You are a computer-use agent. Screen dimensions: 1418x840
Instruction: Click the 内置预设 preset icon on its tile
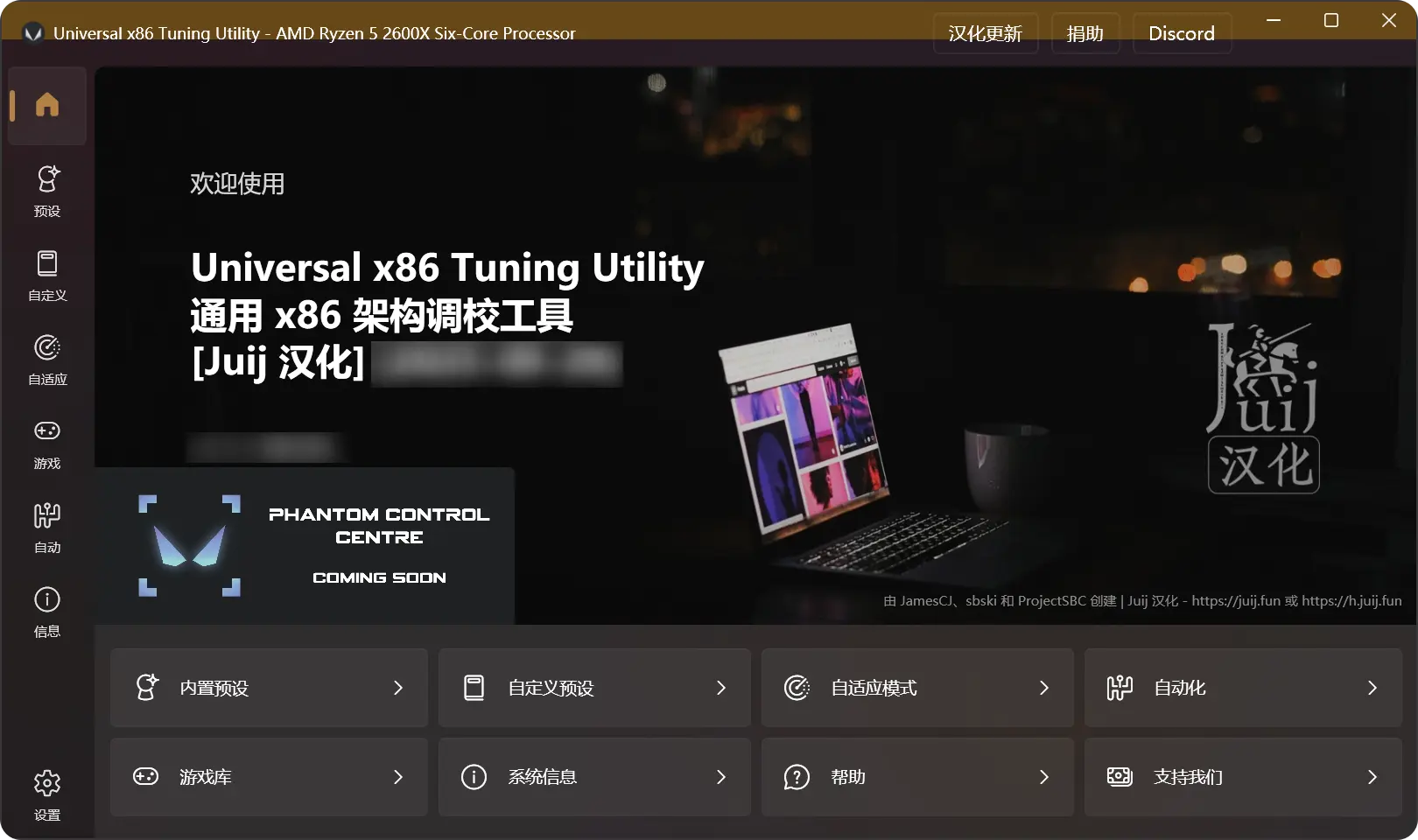148,688
